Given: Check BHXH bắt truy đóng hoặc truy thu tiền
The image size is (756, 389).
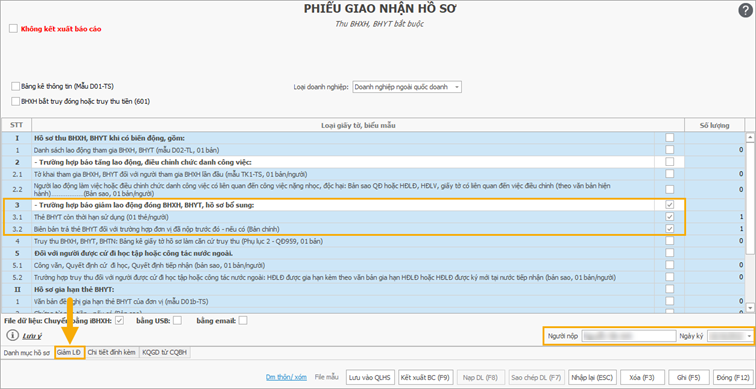Looking at the screenshot, I should (15, 101).
